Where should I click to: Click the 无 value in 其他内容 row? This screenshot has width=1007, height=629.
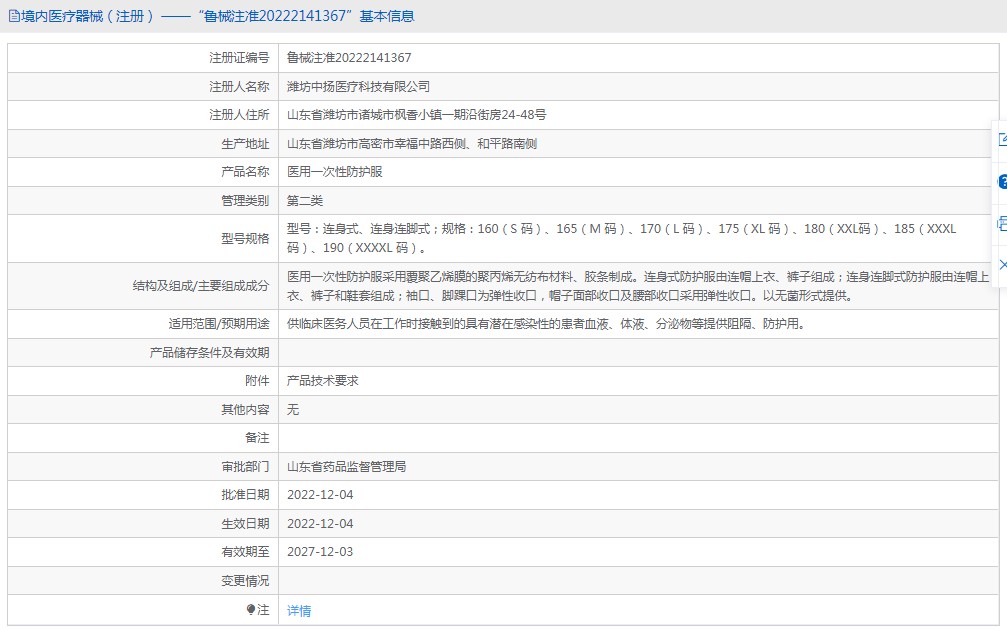(293, 409)
